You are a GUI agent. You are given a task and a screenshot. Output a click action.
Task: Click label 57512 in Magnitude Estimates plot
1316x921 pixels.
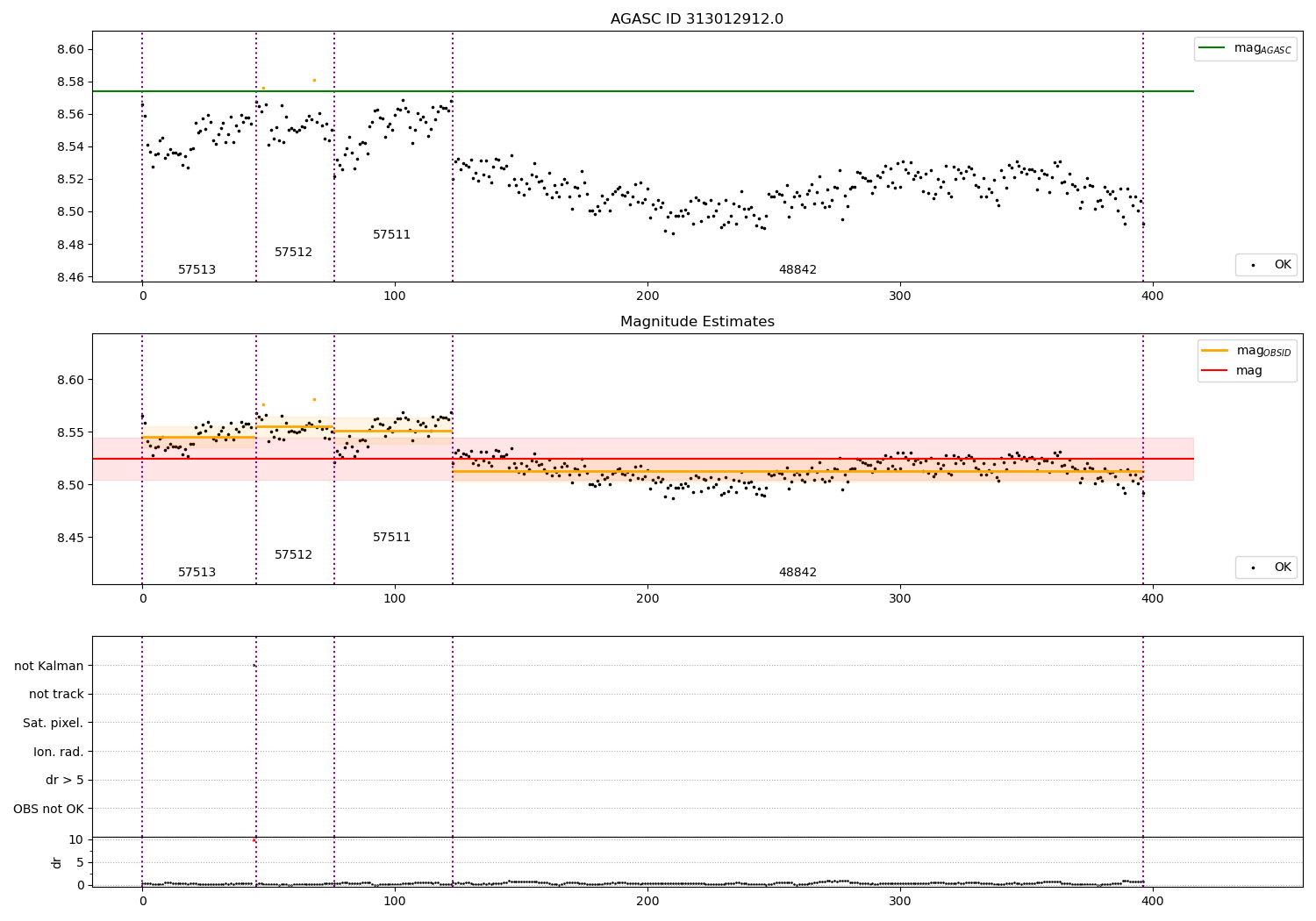click(293, 555)
